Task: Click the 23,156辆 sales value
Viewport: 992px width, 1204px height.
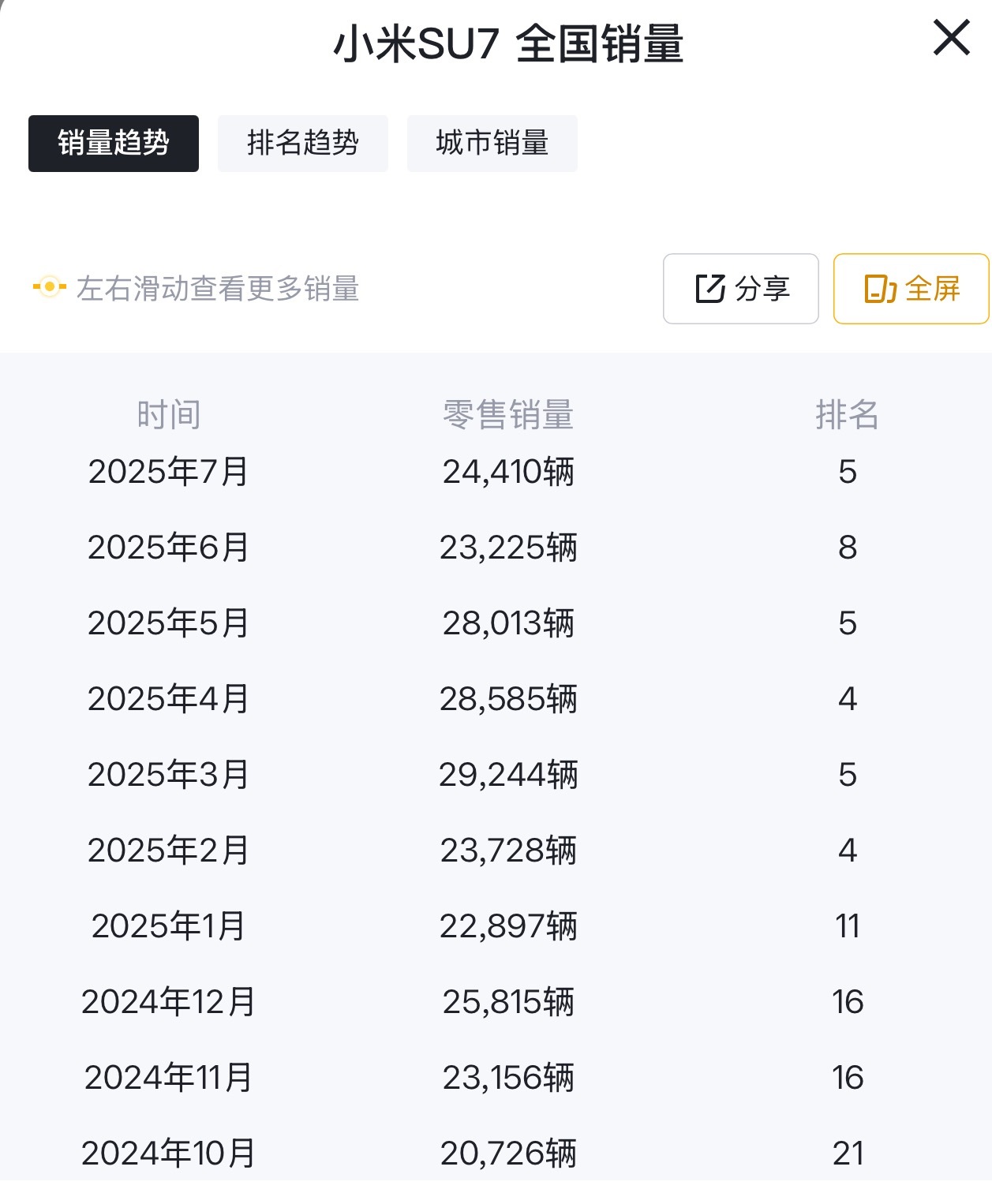Action: tap(508, 1078)
